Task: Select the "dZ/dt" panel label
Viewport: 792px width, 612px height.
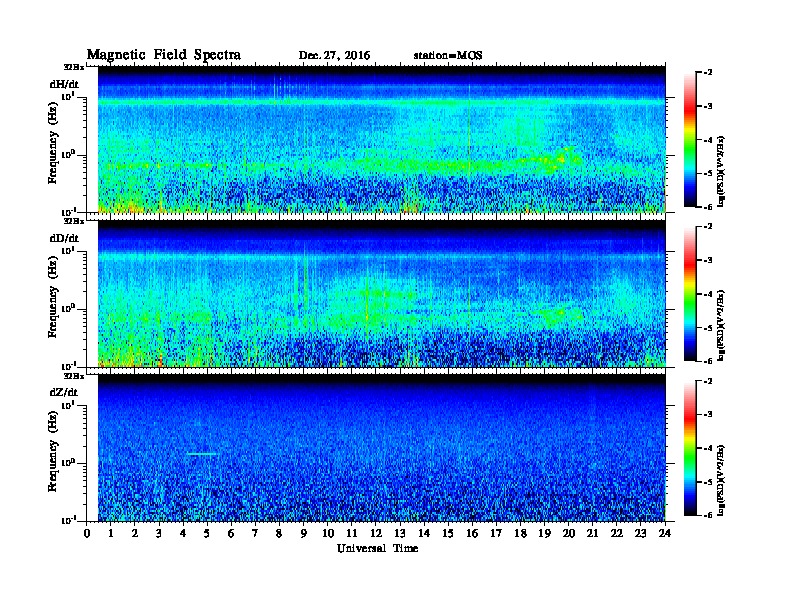Action: click(x=64, y=392)
